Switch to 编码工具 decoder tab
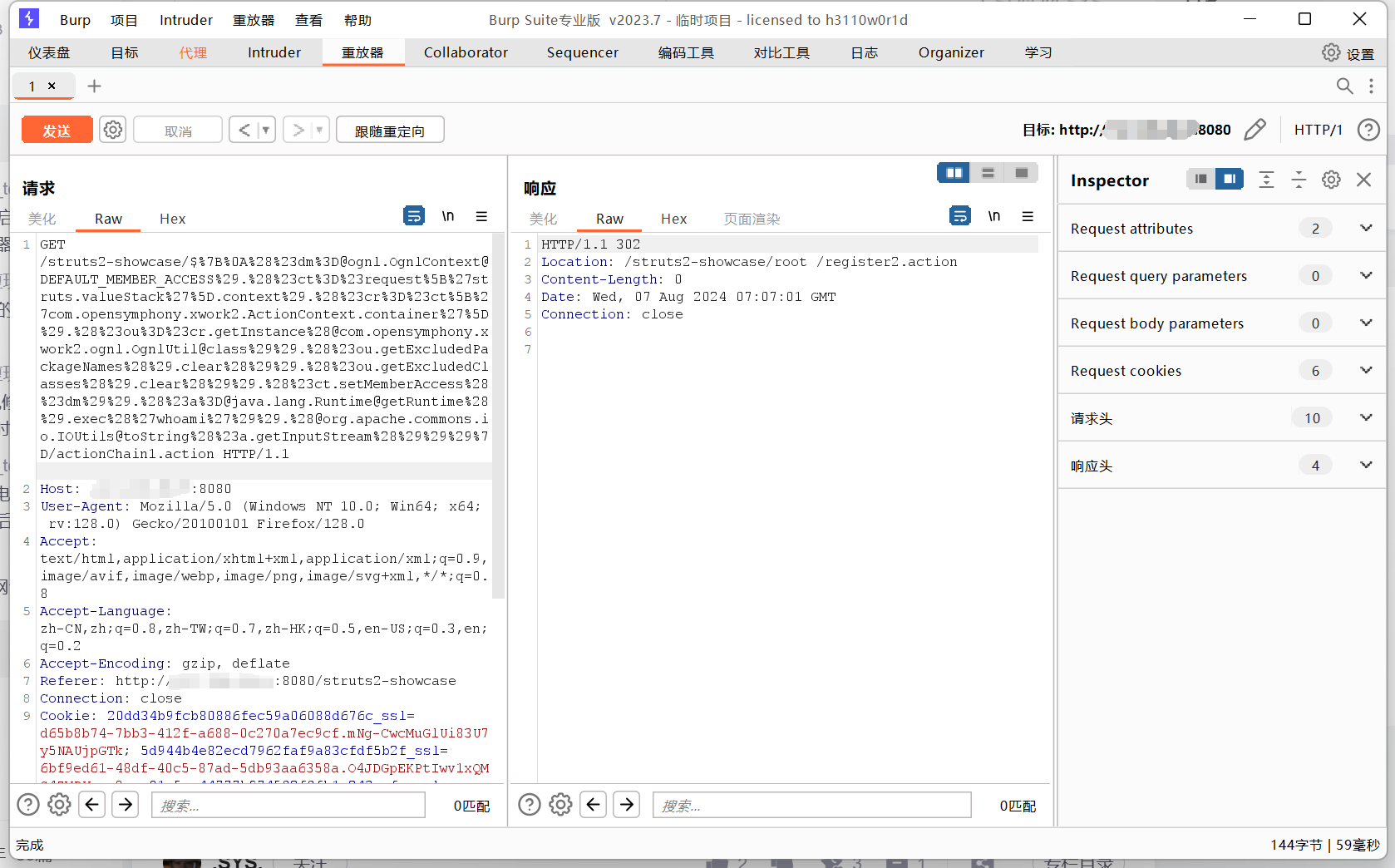 click(x=686, y=52)
